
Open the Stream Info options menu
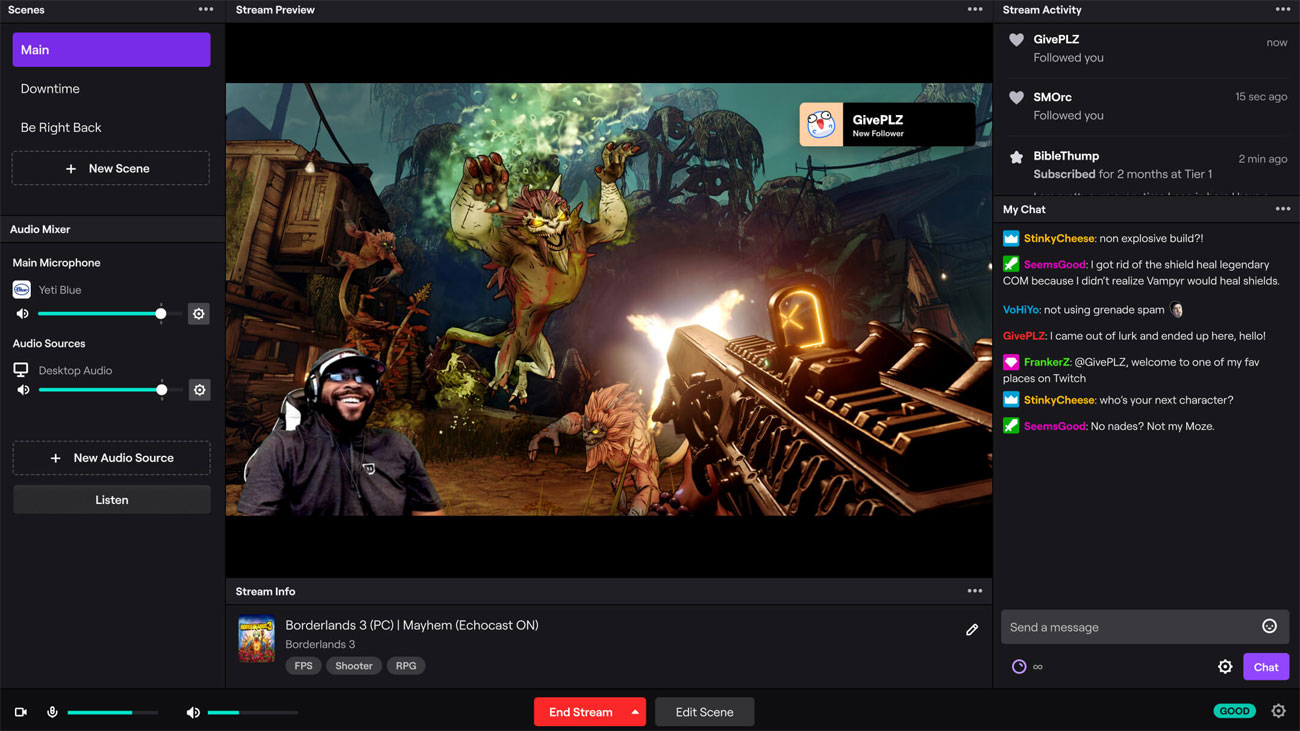click(x=974, y=591)
